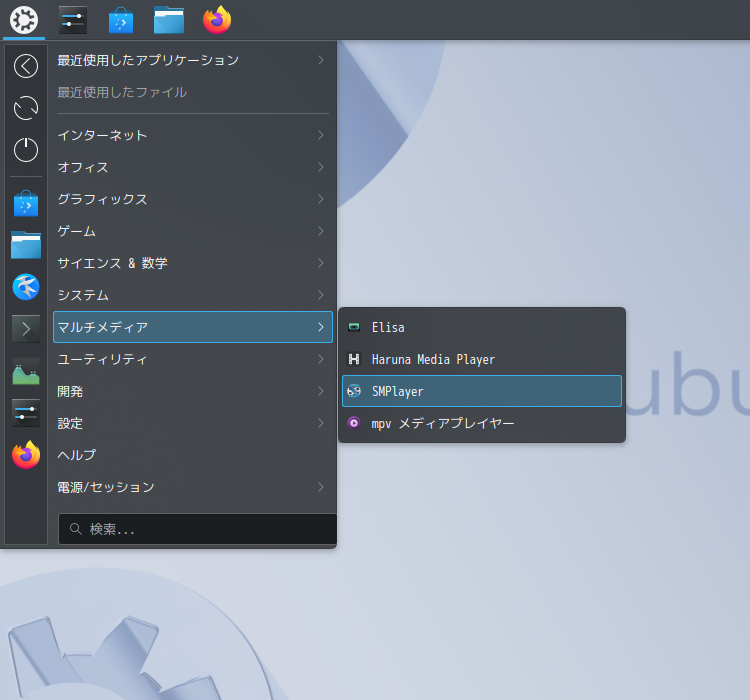Click the logout back-arrow icon in sidebar

coord(26,66)
